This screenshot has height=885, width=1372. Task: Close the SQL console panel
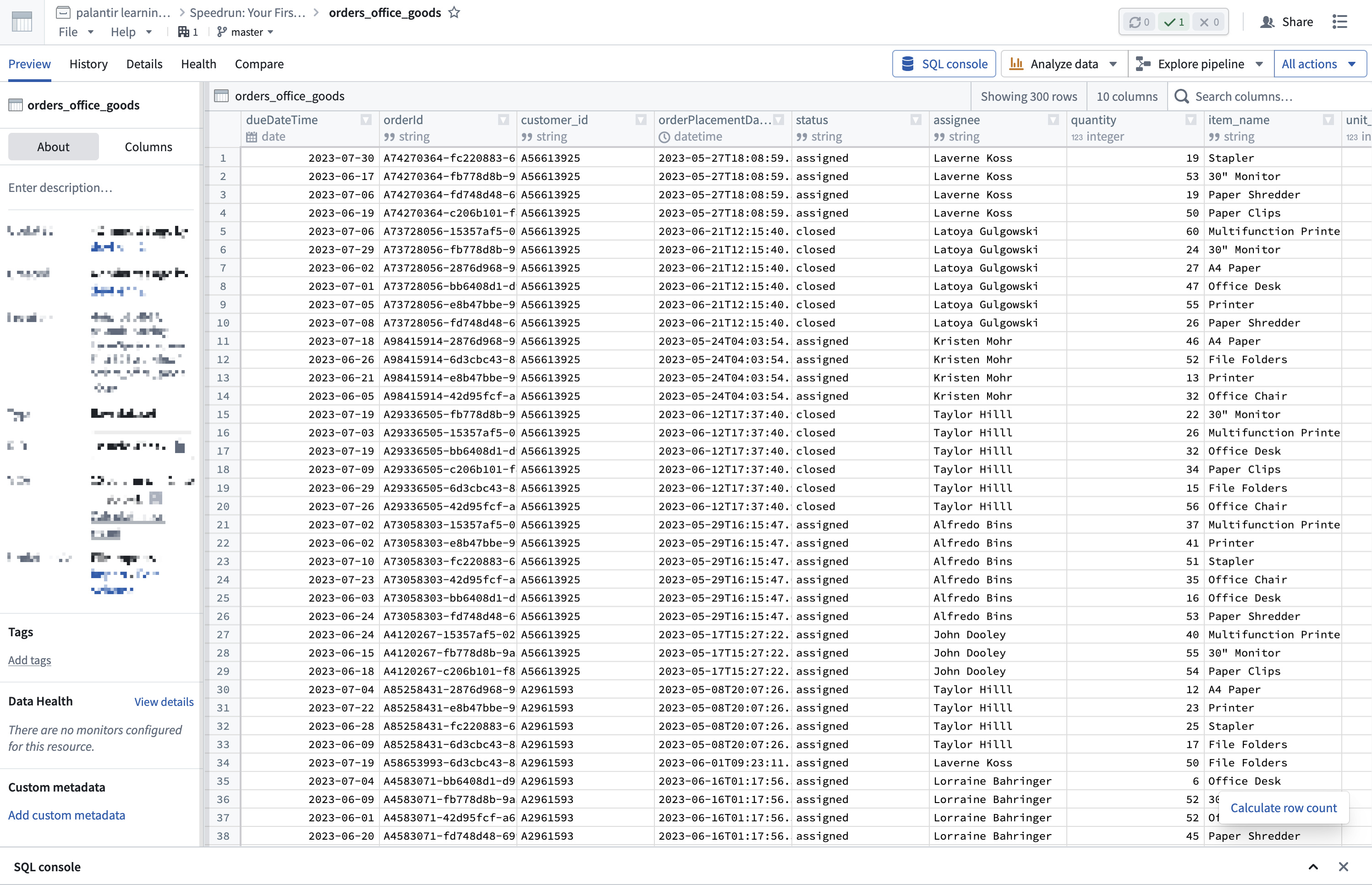pyautogui.click(x=1343, y=867)
